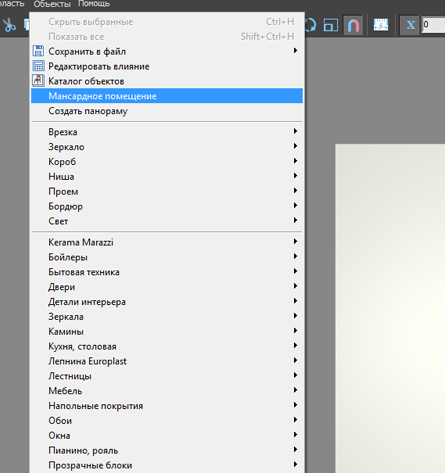This screenshot has height=473, width=445.
Task: Open the Двери category submenu
Action: click(167, 286)
